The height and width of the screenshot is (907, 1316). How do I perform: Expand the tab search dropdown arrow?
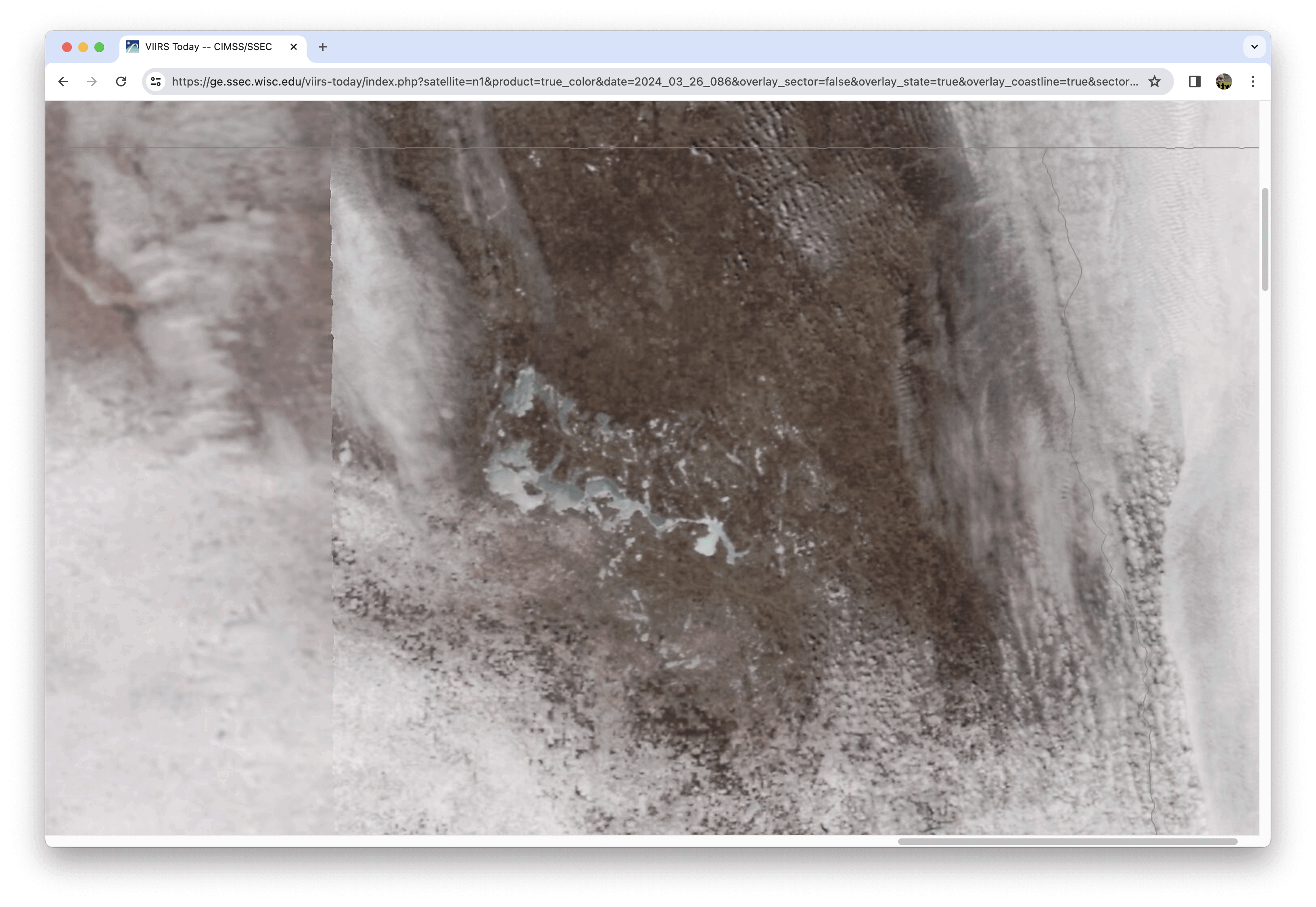1254,46
